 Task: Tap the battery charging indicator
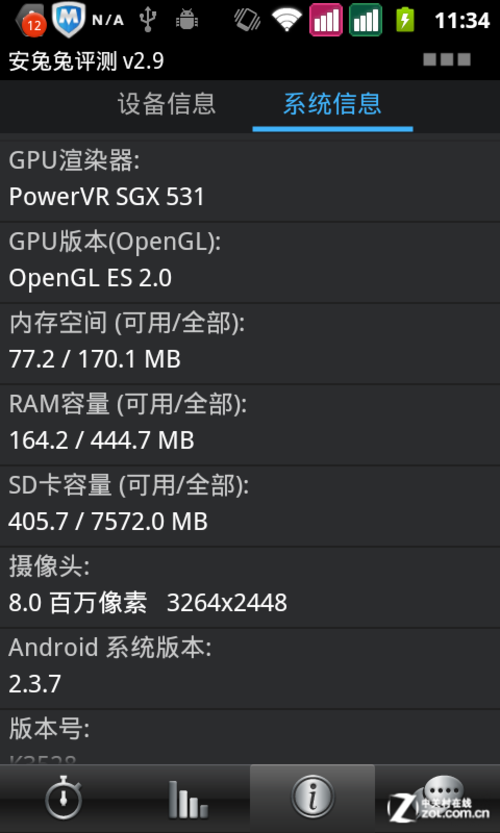(405, 20)
